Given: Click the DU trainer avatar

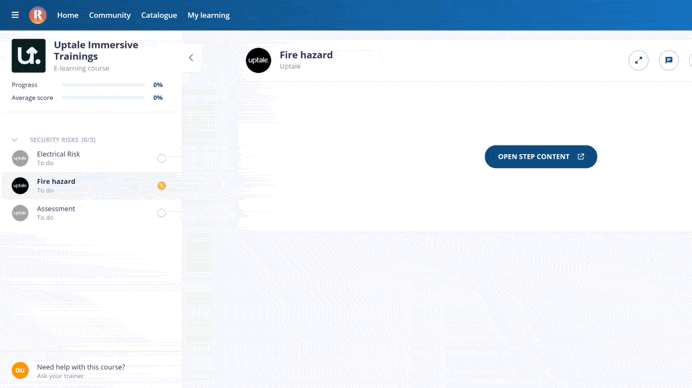Looking at the screenshot, I should (x=20, y=370).
